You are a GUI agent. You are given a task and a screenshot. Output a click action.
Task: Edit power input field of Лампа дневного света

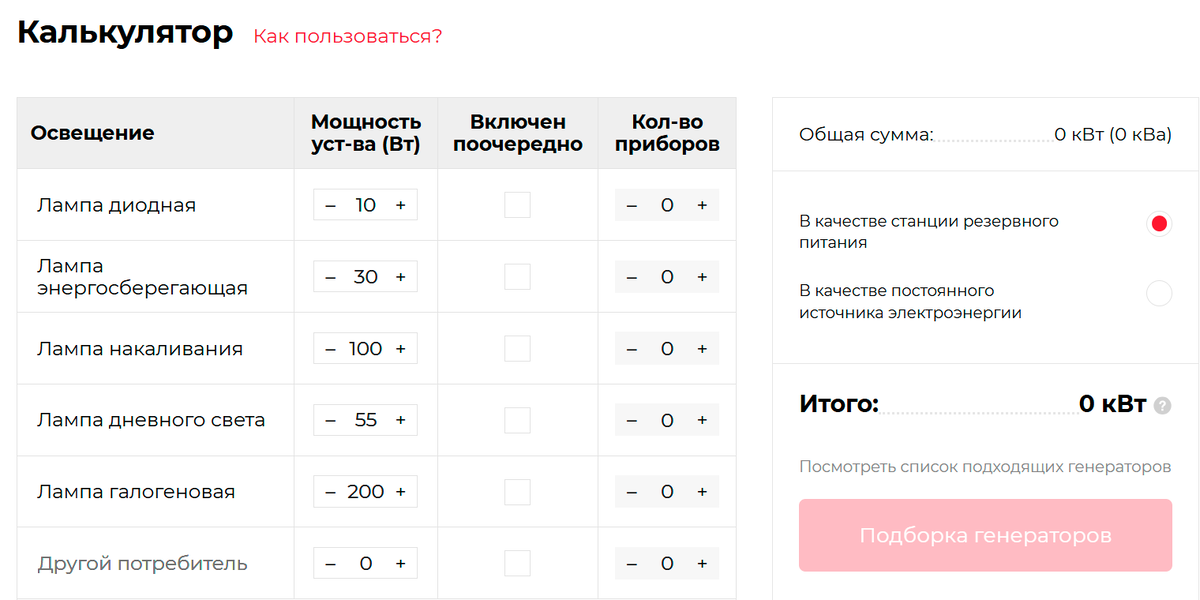tap(366, 420)
